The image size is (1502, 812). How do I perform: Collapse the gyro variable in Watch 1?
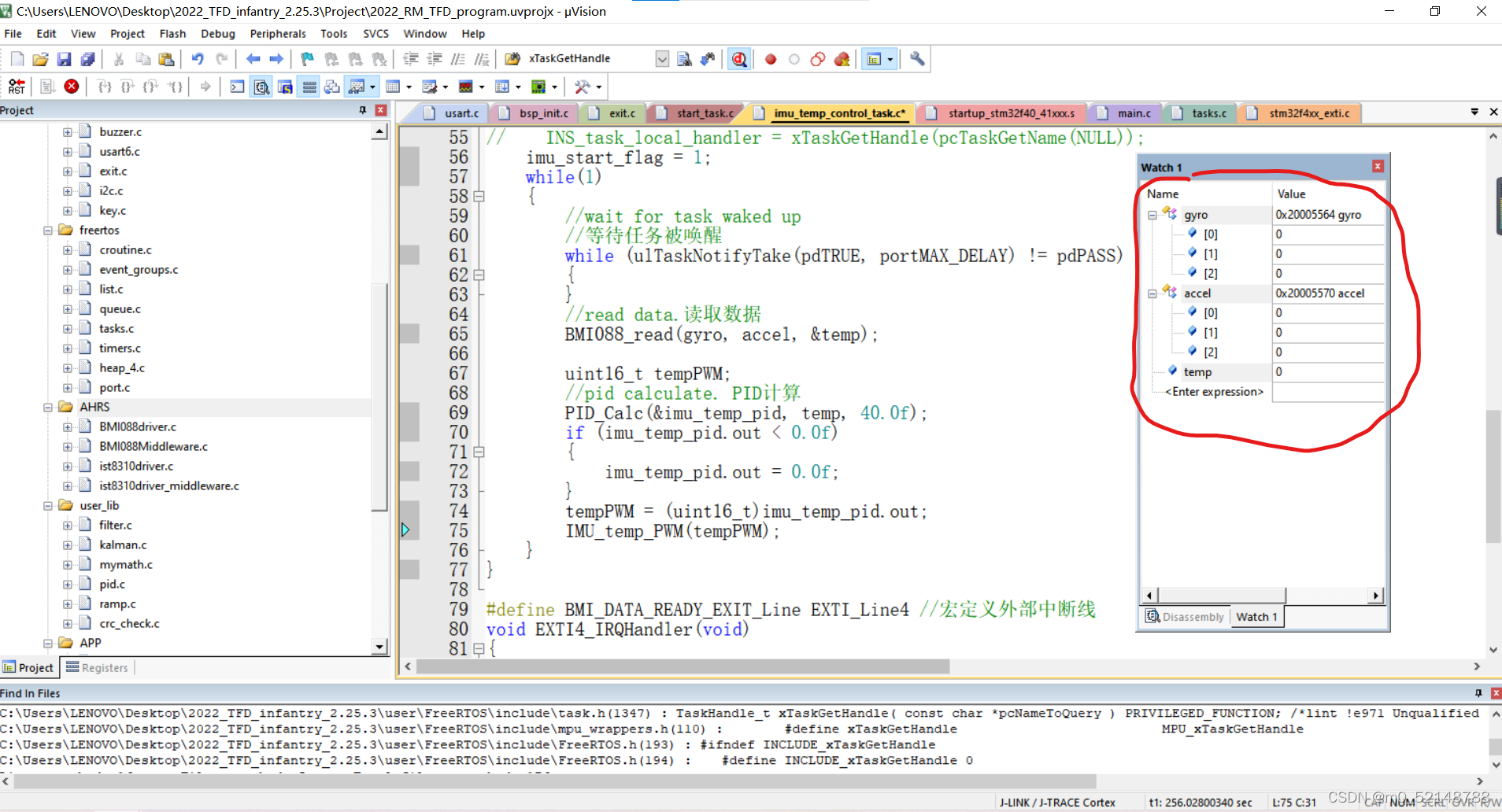[x=1152, y=215]
